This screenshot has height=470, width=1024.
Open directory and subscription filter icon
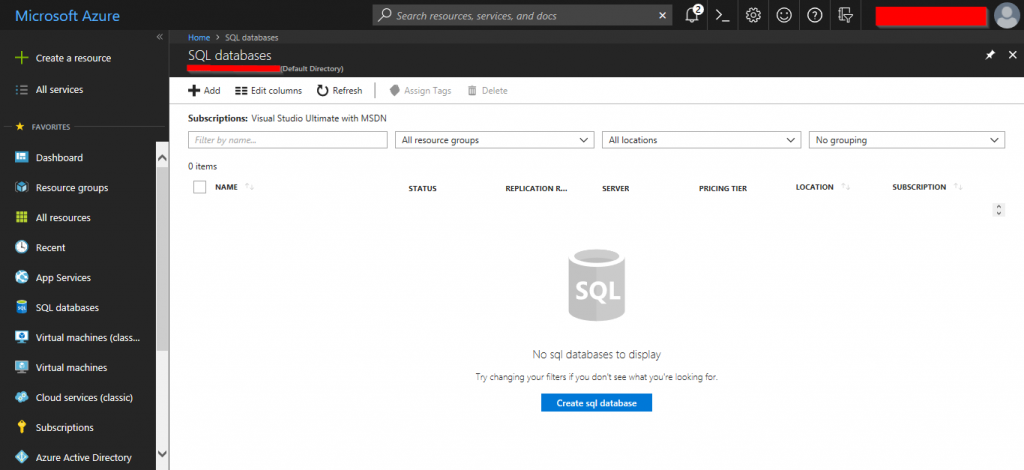click(x=845, y=16)
